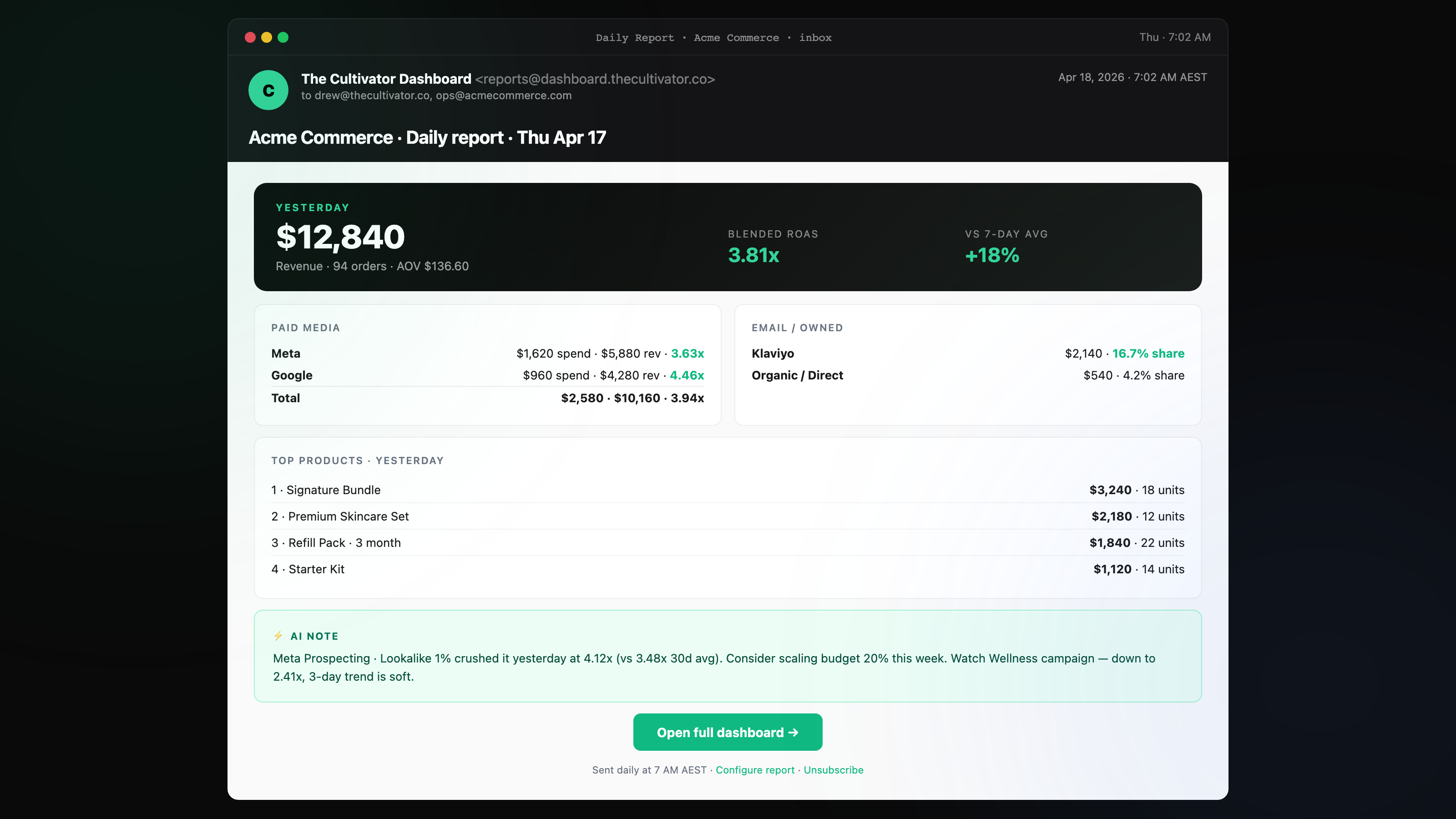Click the +18% vs 7-day avg value

(992, 255)
